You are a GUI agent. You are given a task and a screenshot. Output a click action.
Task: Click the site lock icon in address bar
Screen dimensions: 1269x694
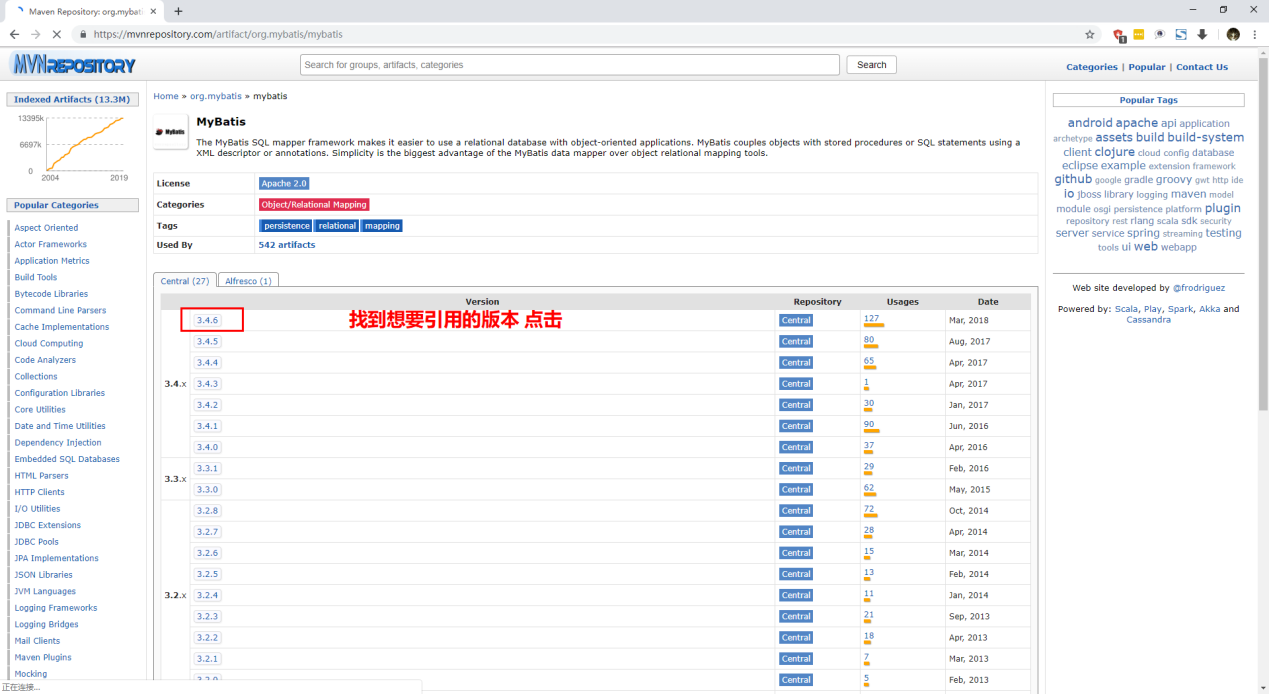pos(83,34)
